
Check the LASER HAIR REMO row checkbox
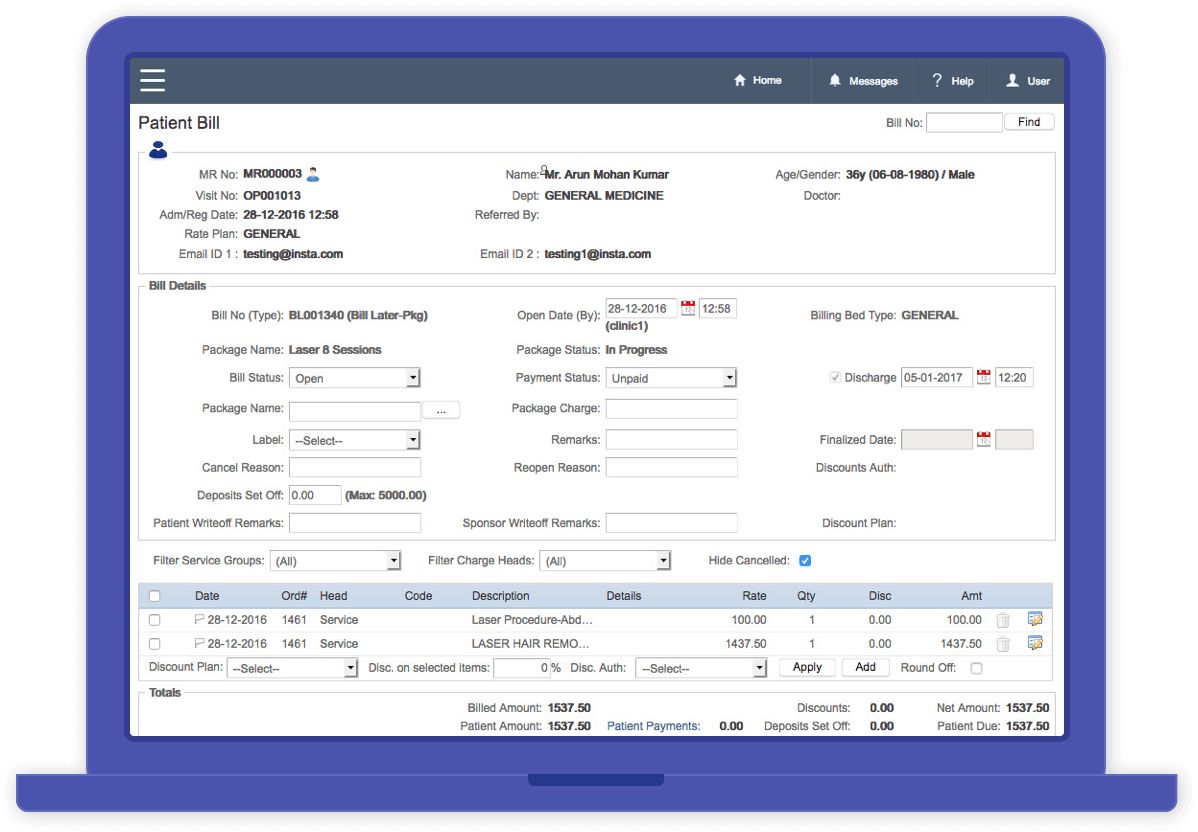click(154, 644)
